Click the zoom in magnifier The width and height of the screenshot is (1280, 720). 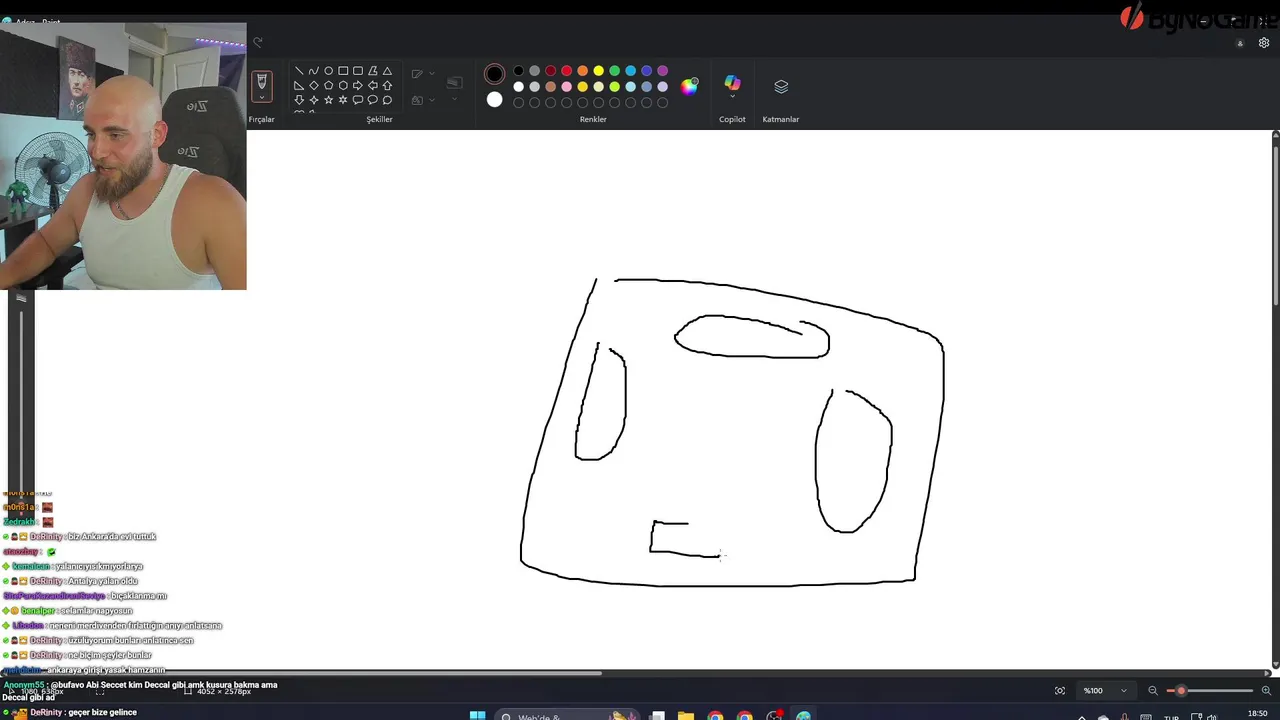1266,690
